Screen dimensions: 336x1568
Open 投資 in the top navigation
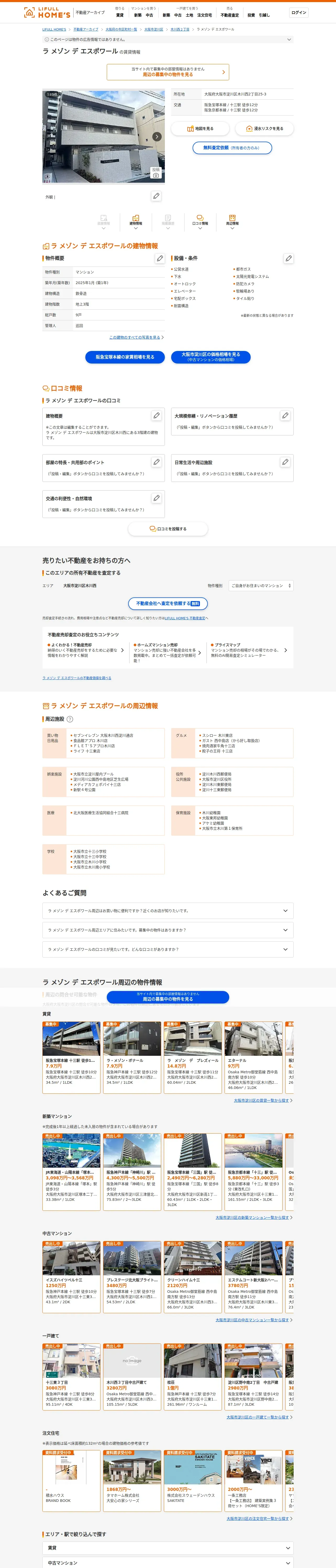tap(251, 15)
